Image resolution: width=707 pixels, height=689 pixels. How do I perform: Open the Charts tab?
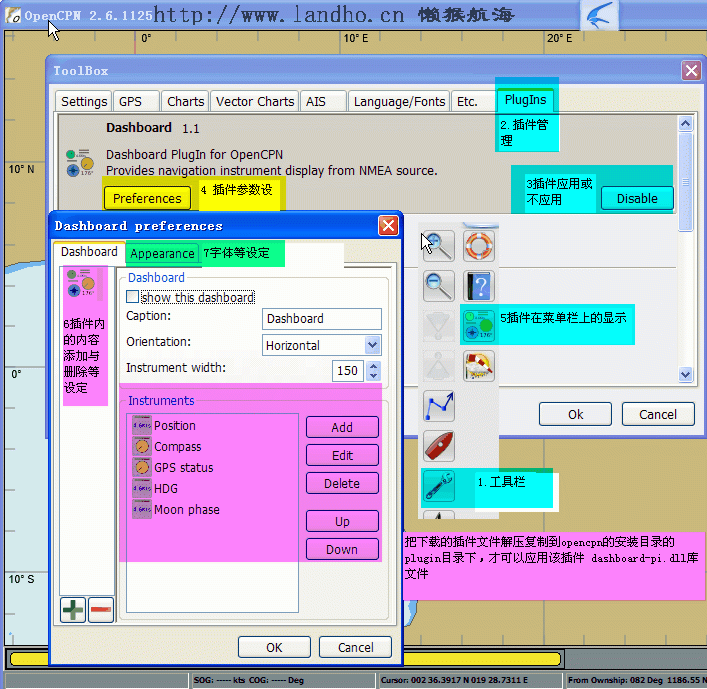click(185, 101)
